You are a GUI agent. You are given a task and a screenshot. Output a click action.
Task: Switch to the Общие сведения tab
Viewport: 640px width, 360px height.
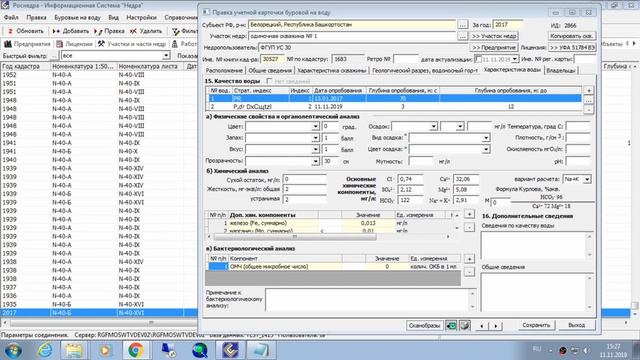(x=270, y=71)
